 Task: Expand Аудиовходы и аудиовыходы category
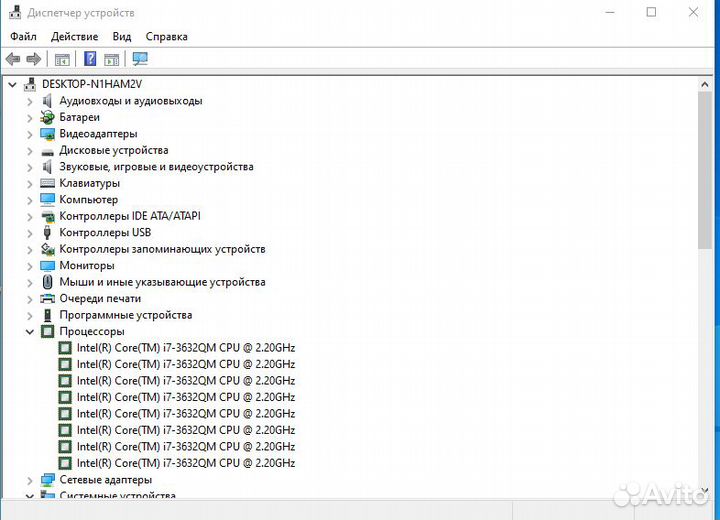(30, 101)
